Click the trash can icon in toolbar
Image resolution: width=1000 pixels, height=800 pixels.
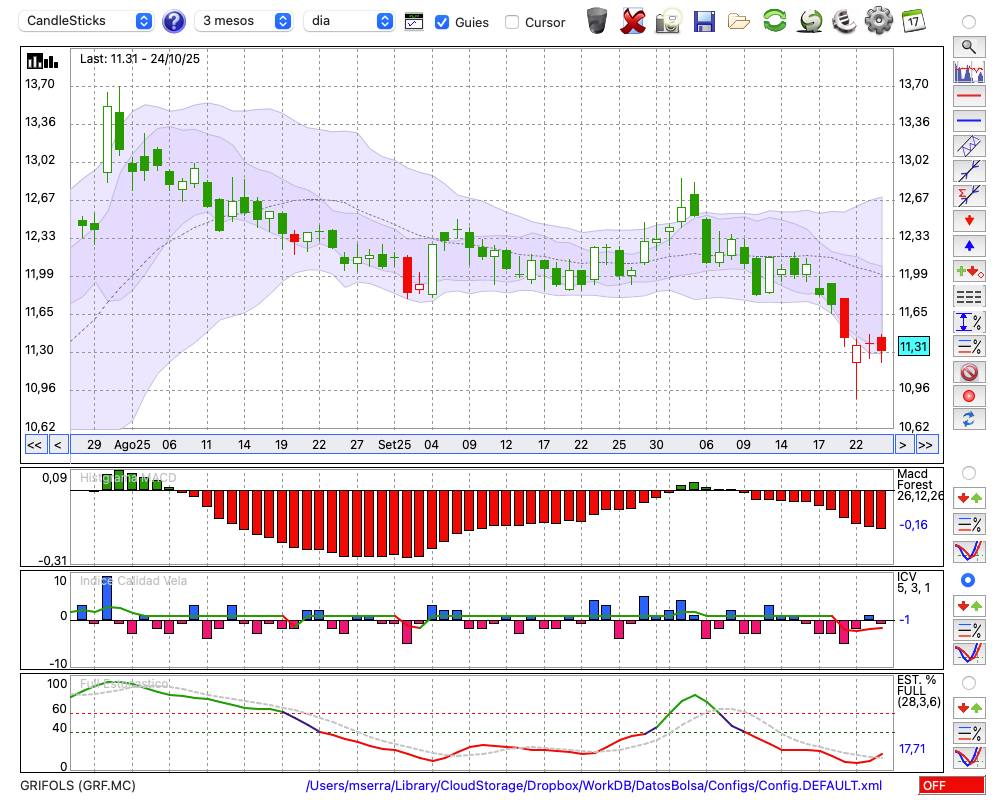(596, 21)
